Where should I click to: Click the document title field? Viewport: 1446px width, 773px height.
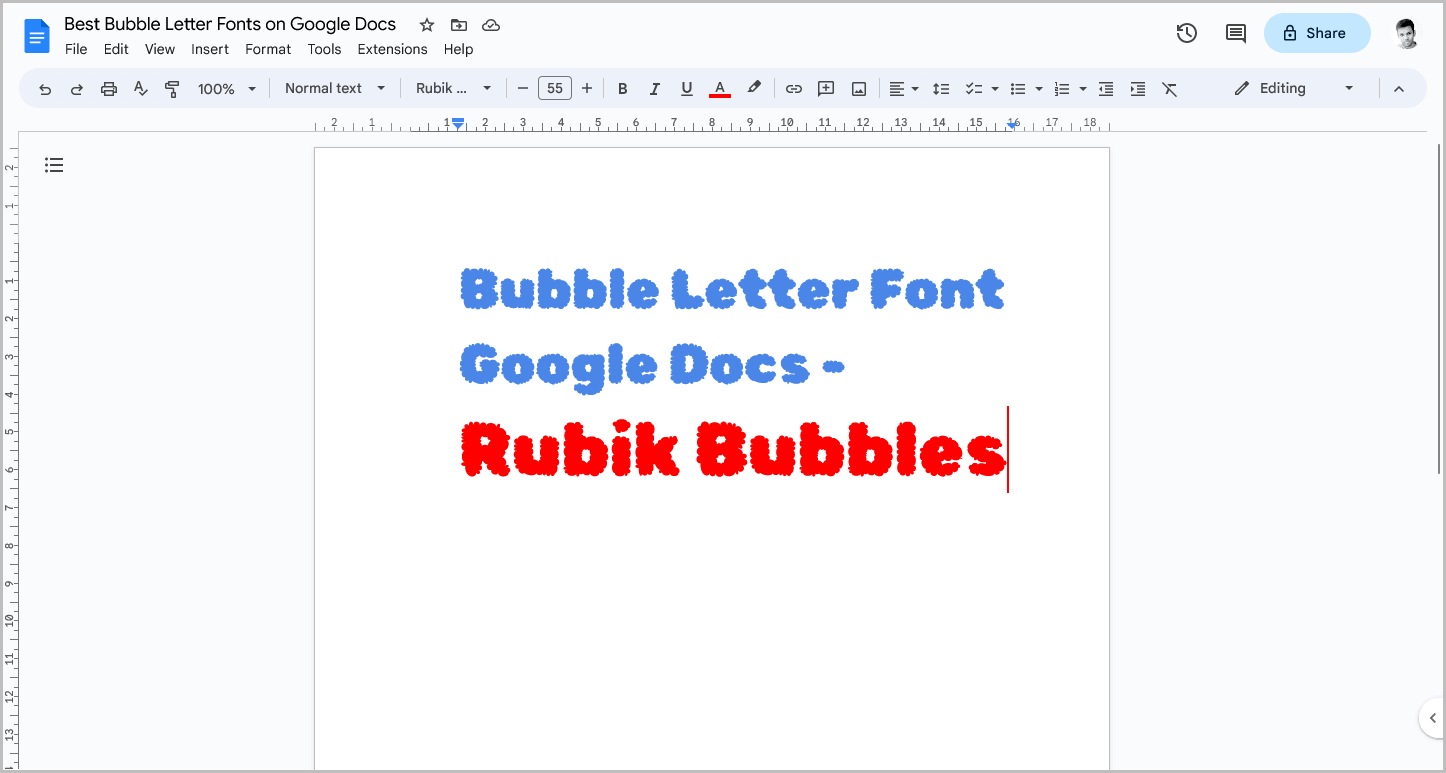230,24
